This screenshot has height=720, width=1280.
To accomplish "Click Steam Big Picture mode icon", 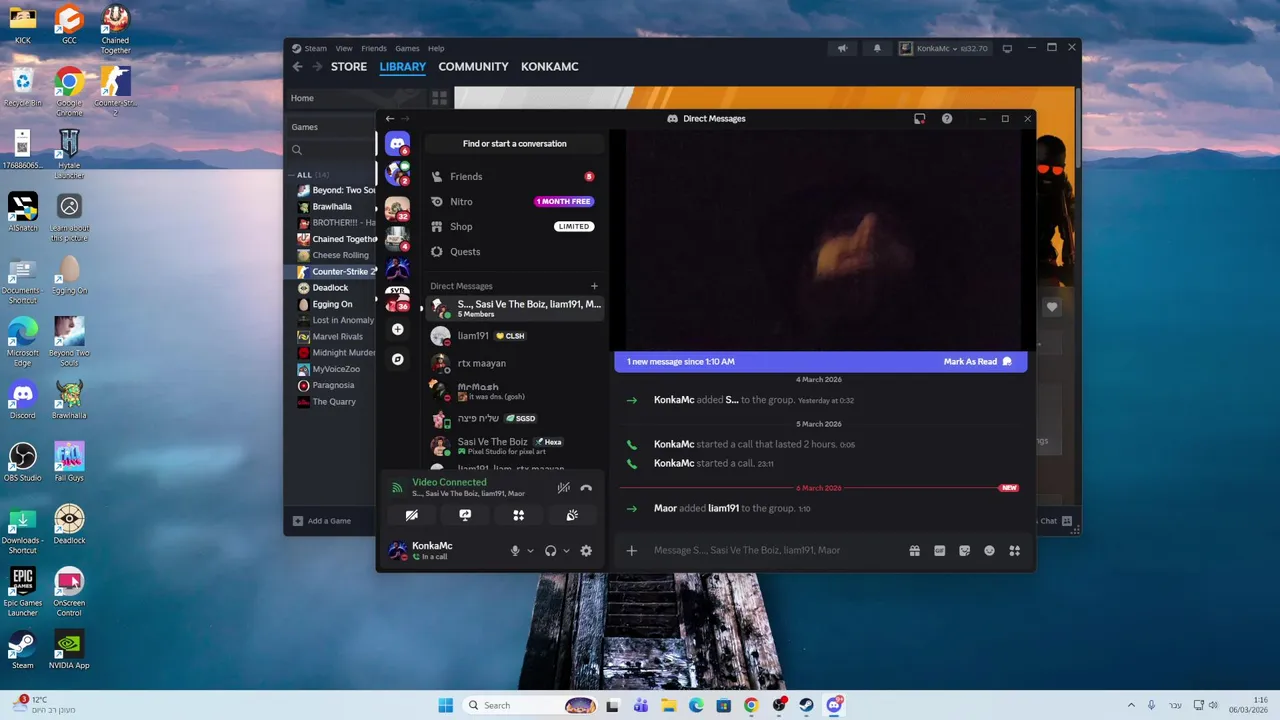I will point(1007,48).
